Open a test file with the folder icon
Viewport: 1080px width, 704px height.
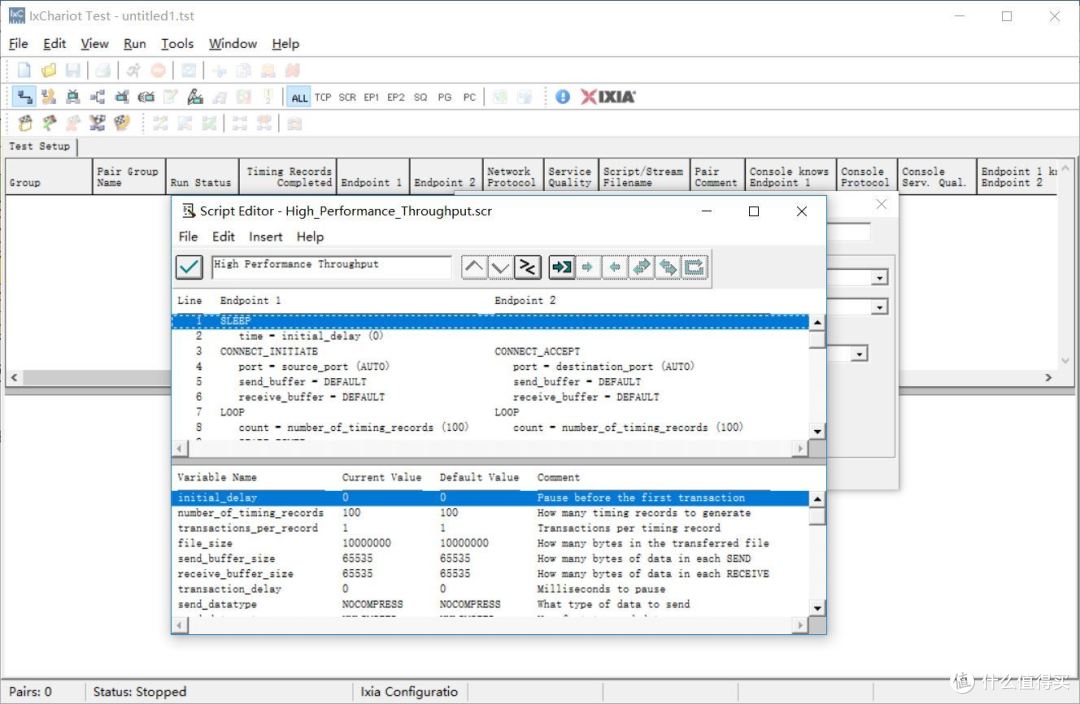pyautogui.click(x=48, y=70)
